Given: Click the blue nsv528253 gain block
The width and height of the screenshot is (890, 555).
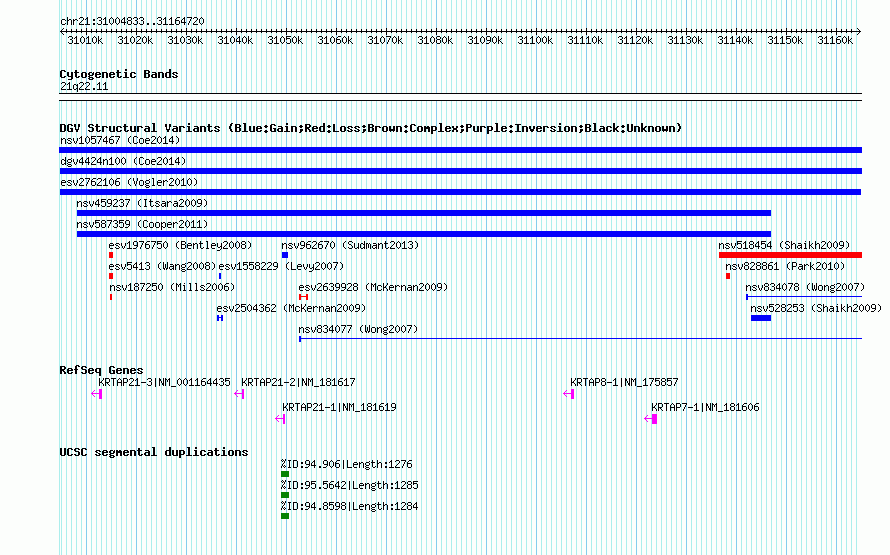Looking at the screenshot, I should coord(761,318).
